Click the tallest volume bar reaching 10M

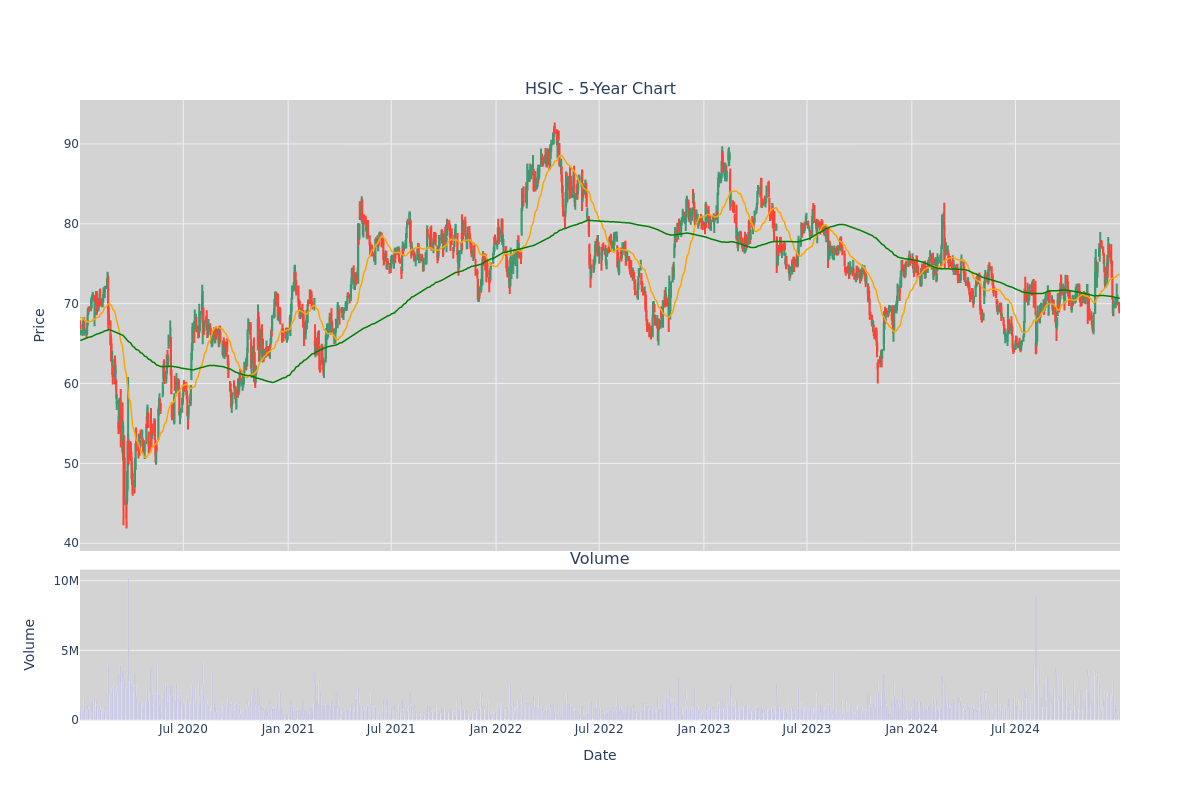coord(128,648)
